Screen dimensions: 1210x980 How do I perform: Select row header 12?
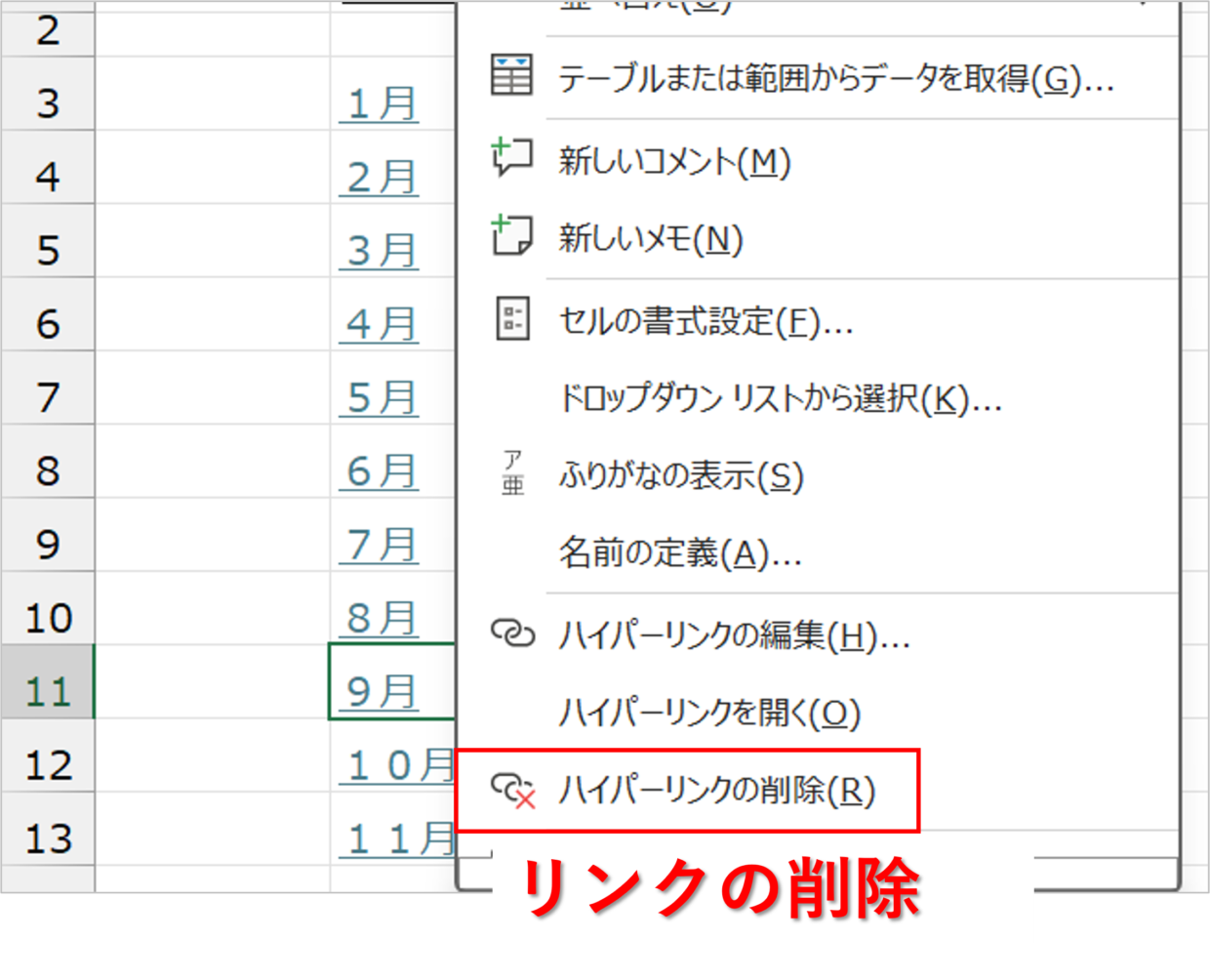pos(48,755)
